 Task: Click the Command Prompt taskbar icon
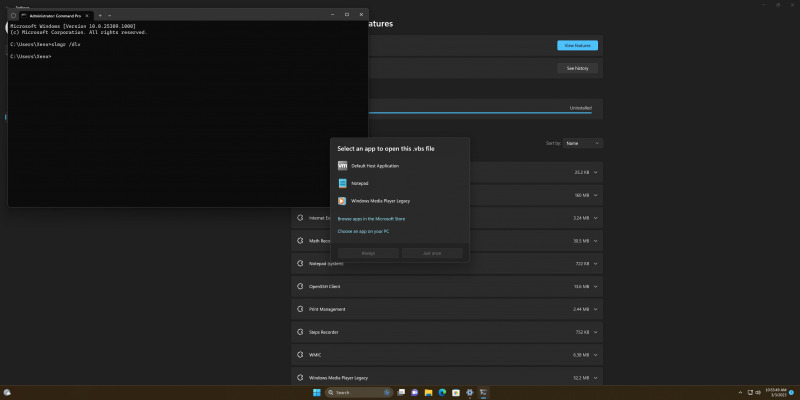481,392
